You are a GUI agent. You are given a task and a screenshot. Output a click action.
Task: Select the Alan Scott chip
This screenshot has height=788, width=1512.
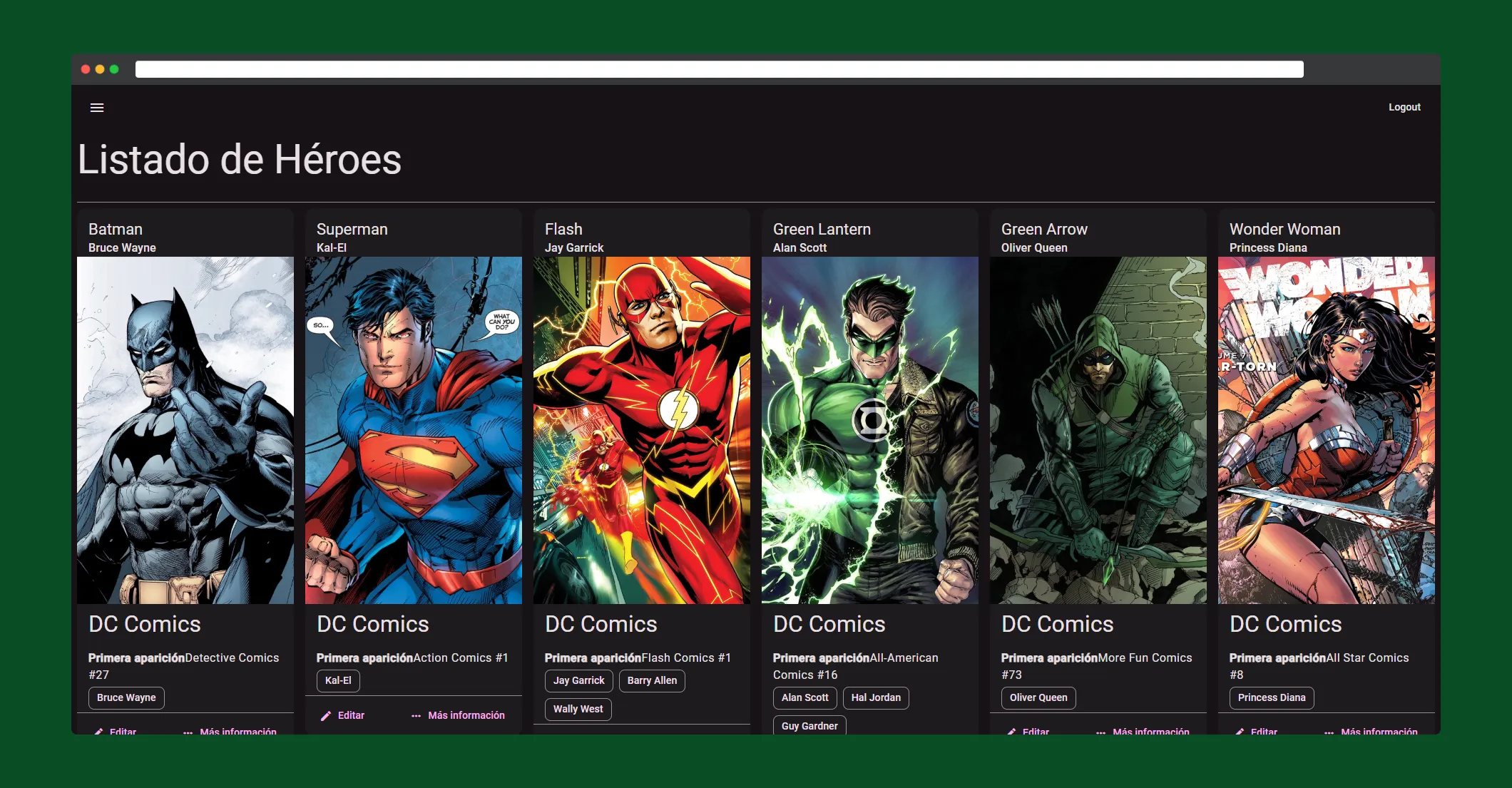coord(804,697)
